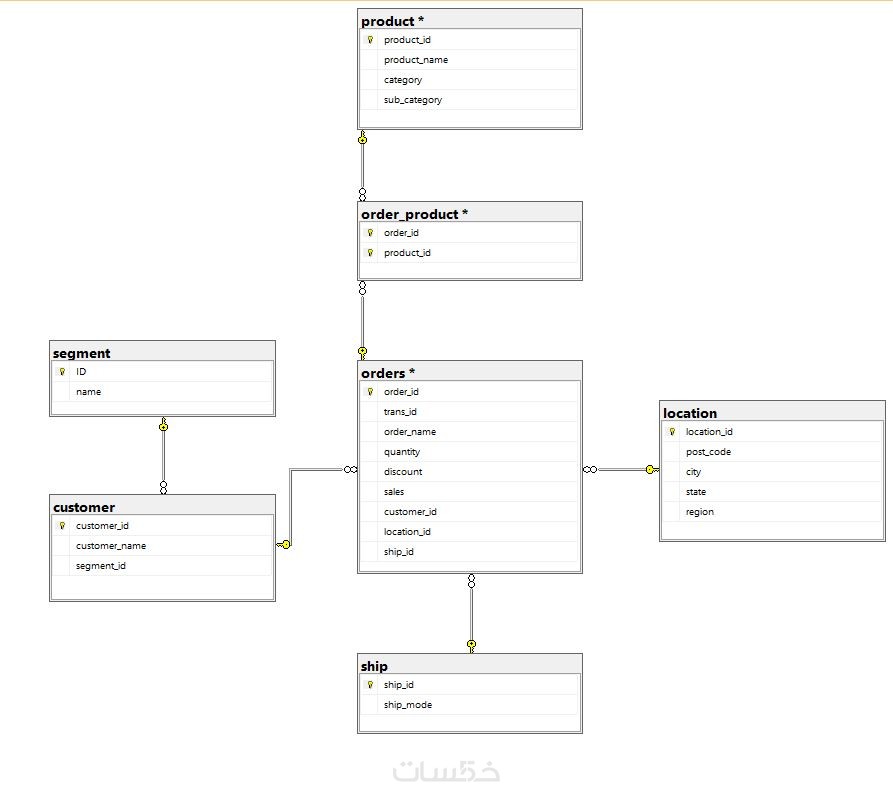893x798 pixels.
Task: Select region column in location table
Action: click(x=772, y=511)
